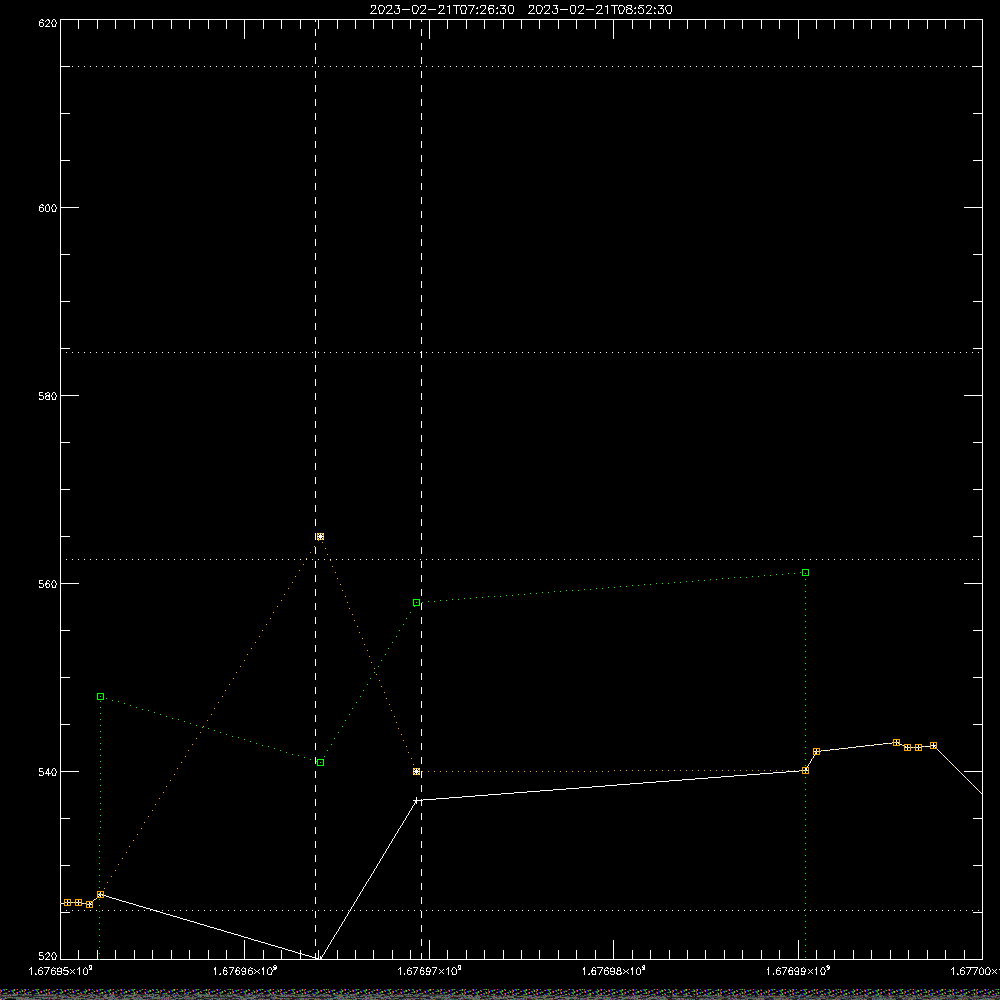Image resolution: width=1000 pixels, height=1000 pixels.
Task: Pick the green square marker near 561
Action: tap(805, 573)
